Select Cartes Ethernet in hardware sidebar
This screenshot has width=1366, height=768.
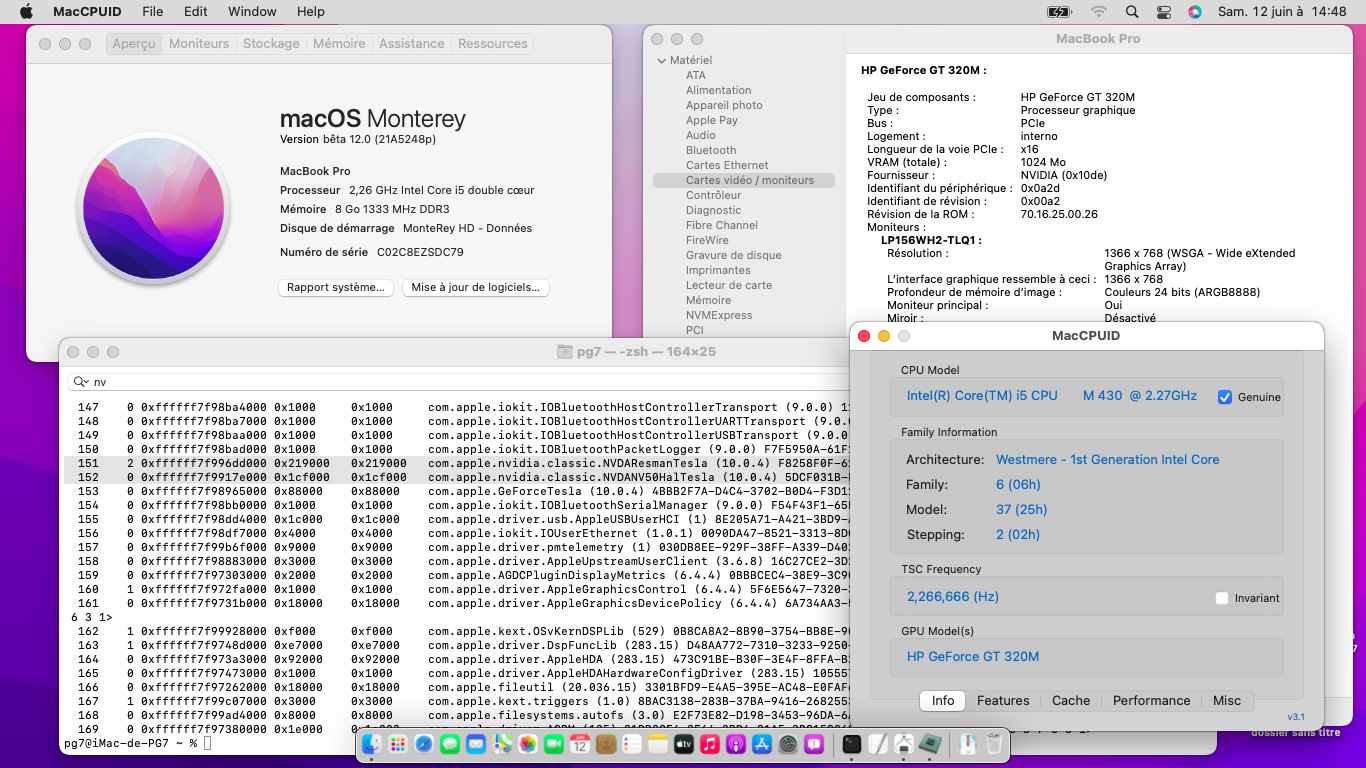727,165
